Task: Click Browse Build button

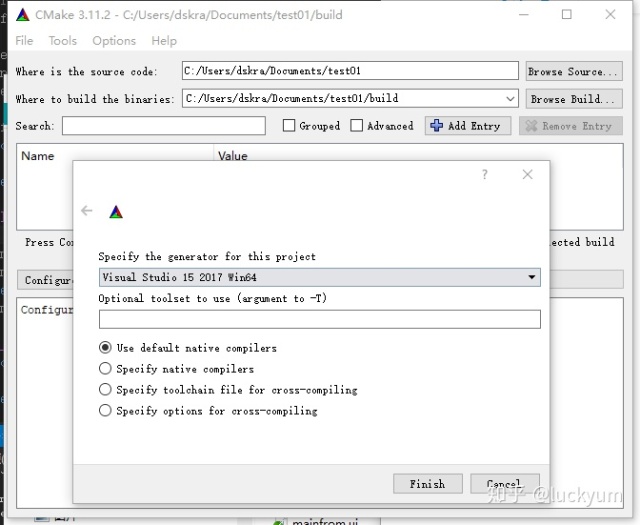Action: click(x=574, y=99)
